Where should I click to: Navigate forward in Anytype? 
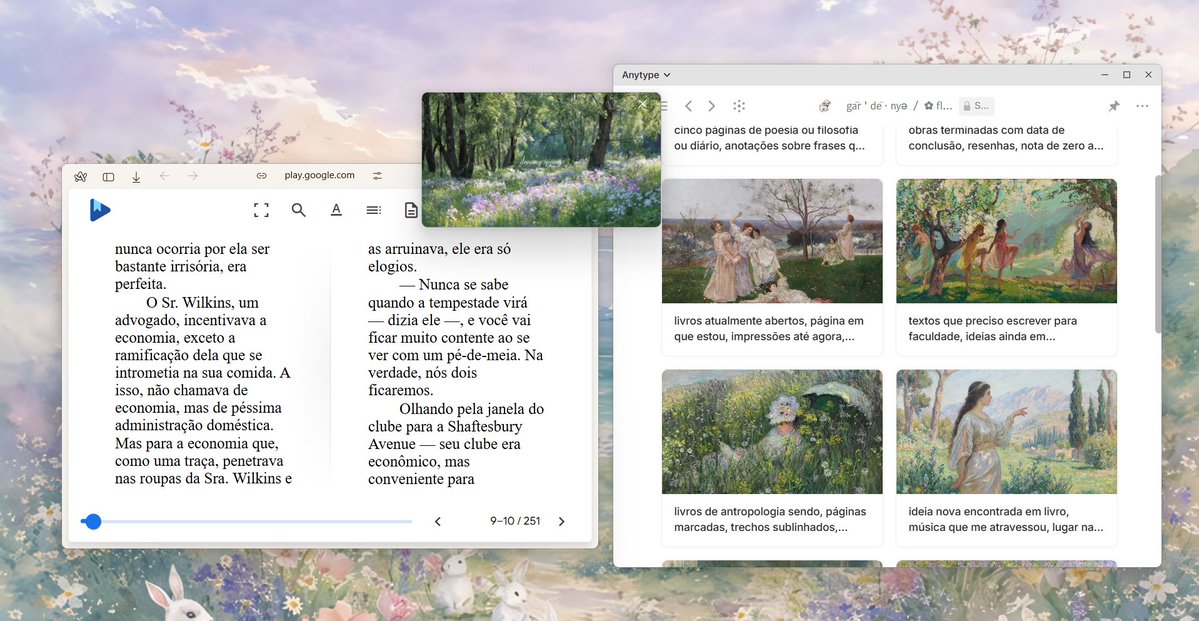pos(712,106)
